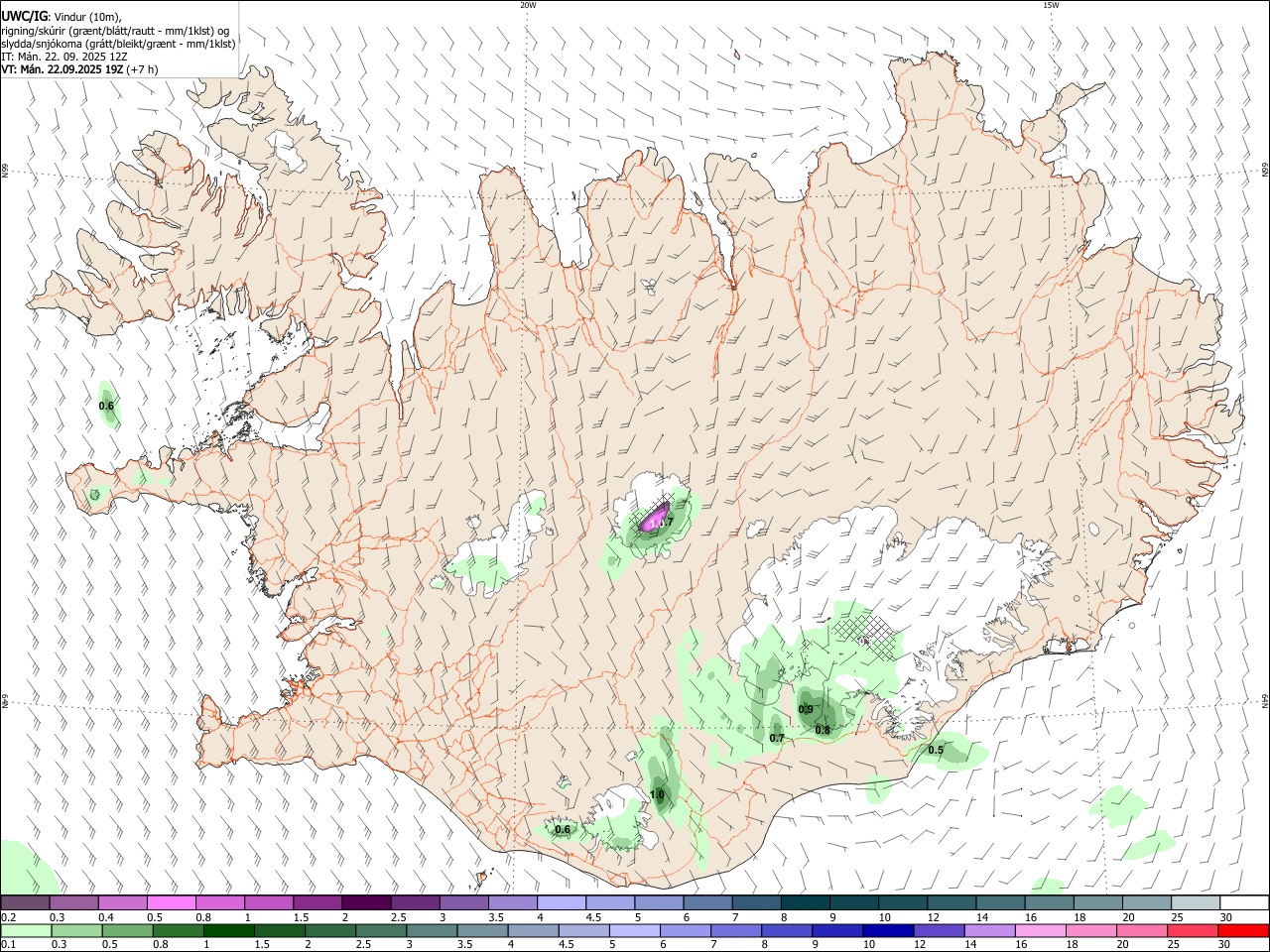This screenshot has width=1270, height=952.
Task: Click the 'VT: Mán. 22.09.2025 19Z (+7 h)' line
Action: 79,69
